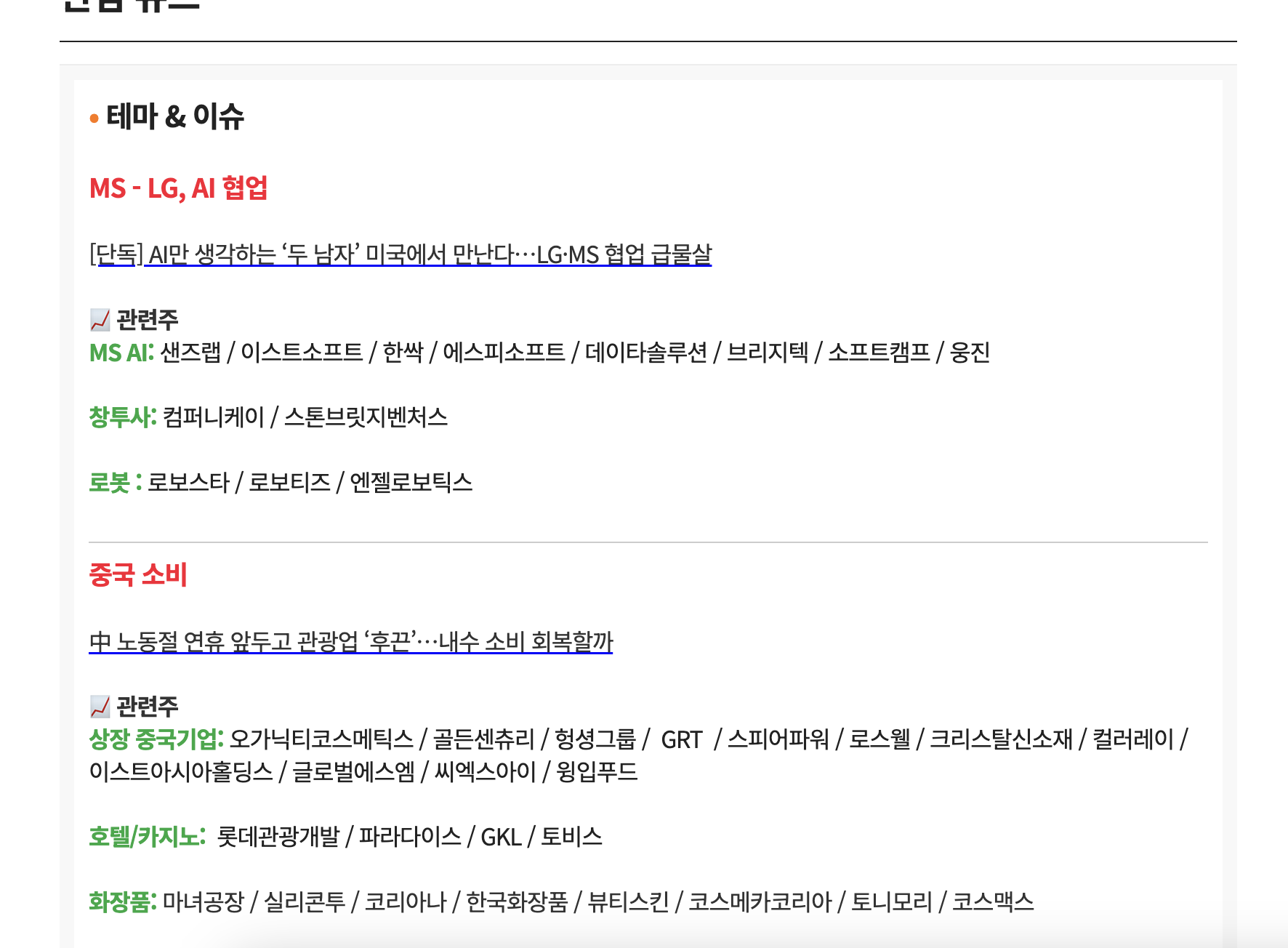Click the green 'MS AI:' label
1288x948 pixels.
click(121, 353)
